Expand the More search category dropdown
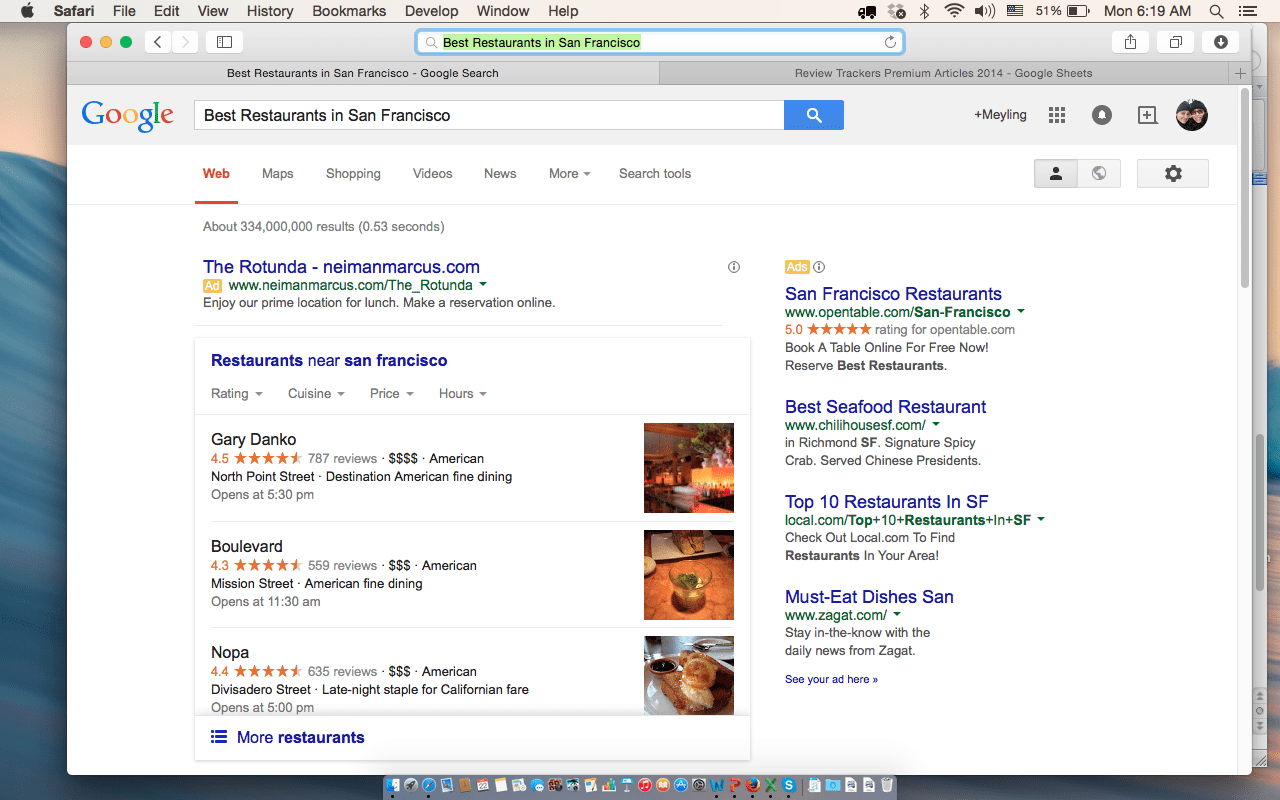 coord(569,173)
